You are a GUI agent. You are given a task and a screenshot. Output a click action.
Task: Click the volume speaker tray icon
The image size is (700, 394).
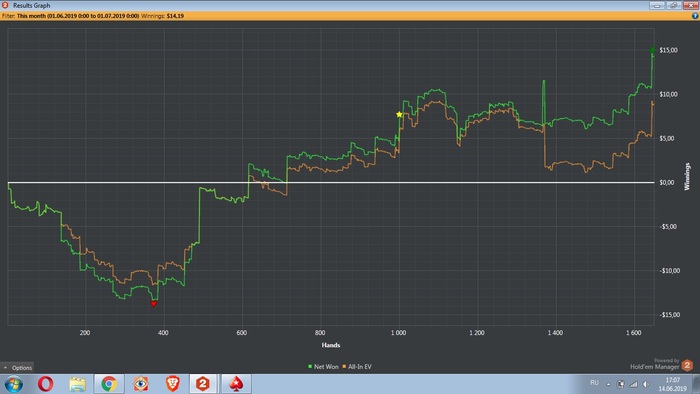click(646, 384)
